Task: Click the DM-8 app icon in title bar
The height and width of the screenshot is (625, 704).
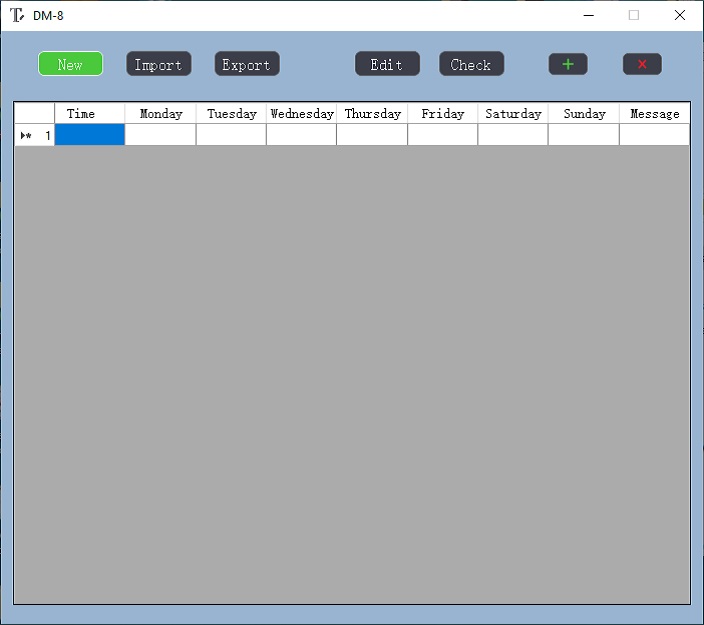Action: tap(17, 15)
